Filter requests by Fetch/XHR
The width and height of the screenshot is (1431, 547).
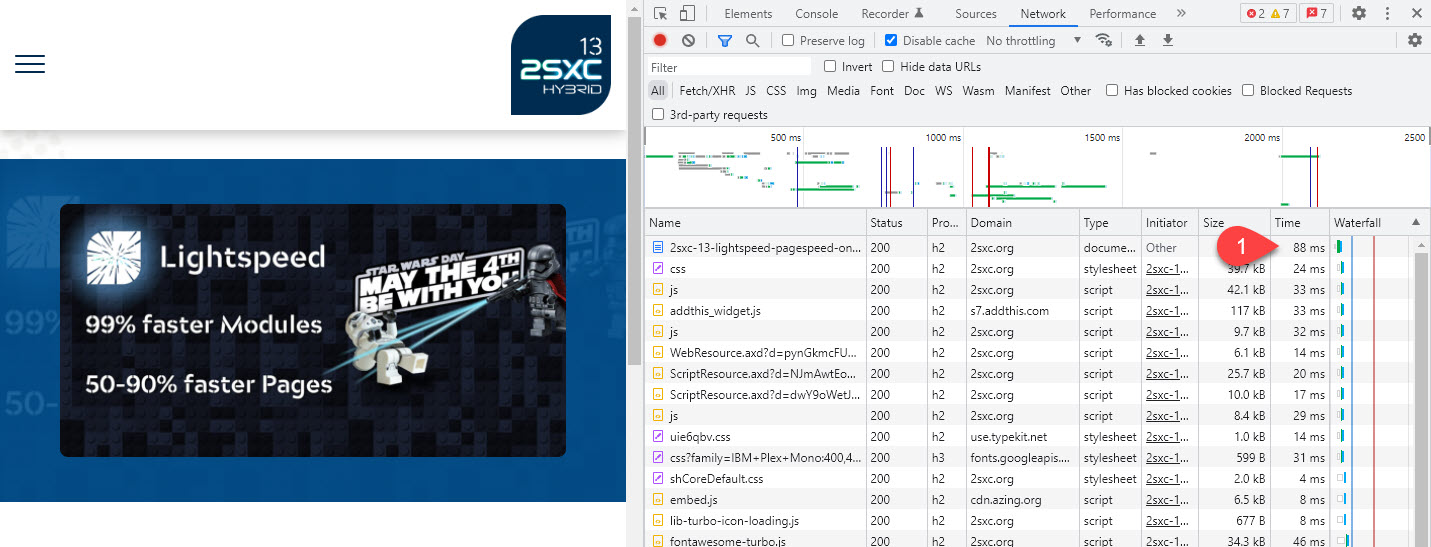[707, 91]
